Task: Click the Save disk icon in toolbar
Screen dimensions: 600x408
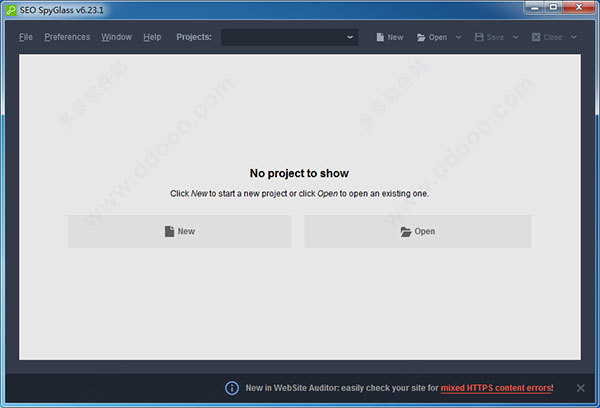Action: click(479, 37)
